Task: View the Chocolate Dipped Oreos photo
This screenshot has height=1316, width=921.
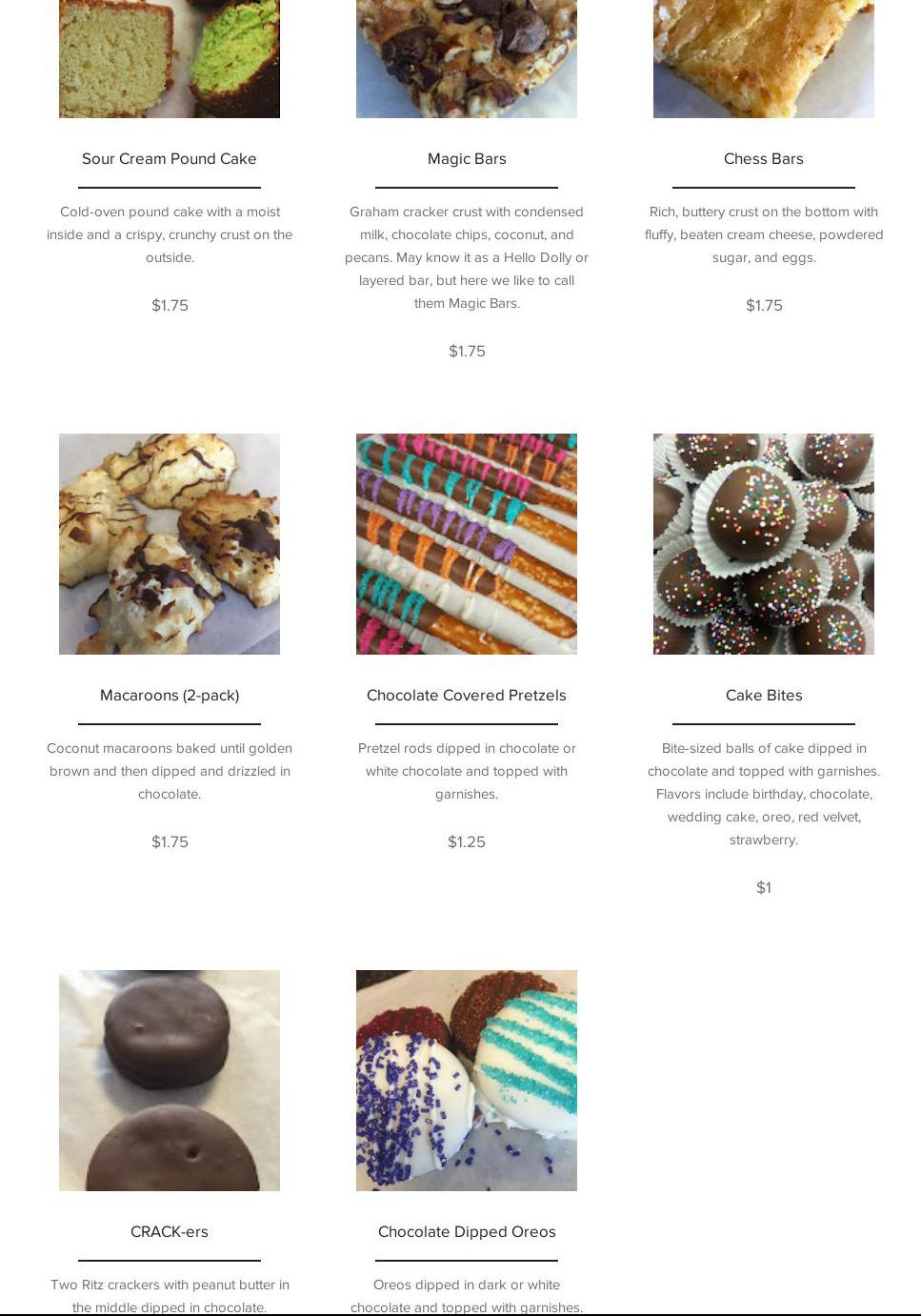Action: 467,1081
